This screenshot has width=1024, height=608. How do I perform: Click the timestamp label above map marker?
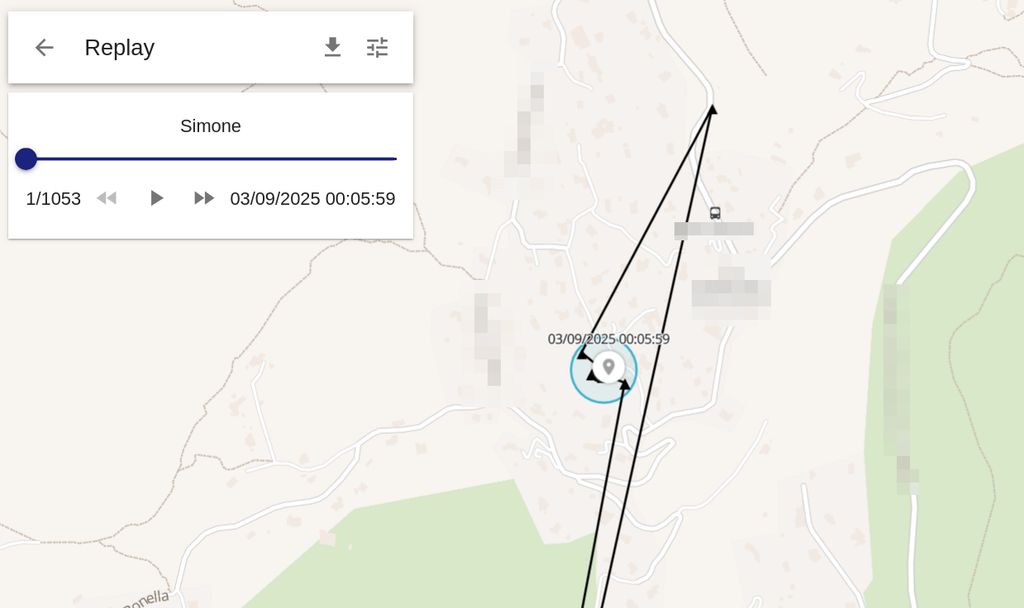point(608,339)
